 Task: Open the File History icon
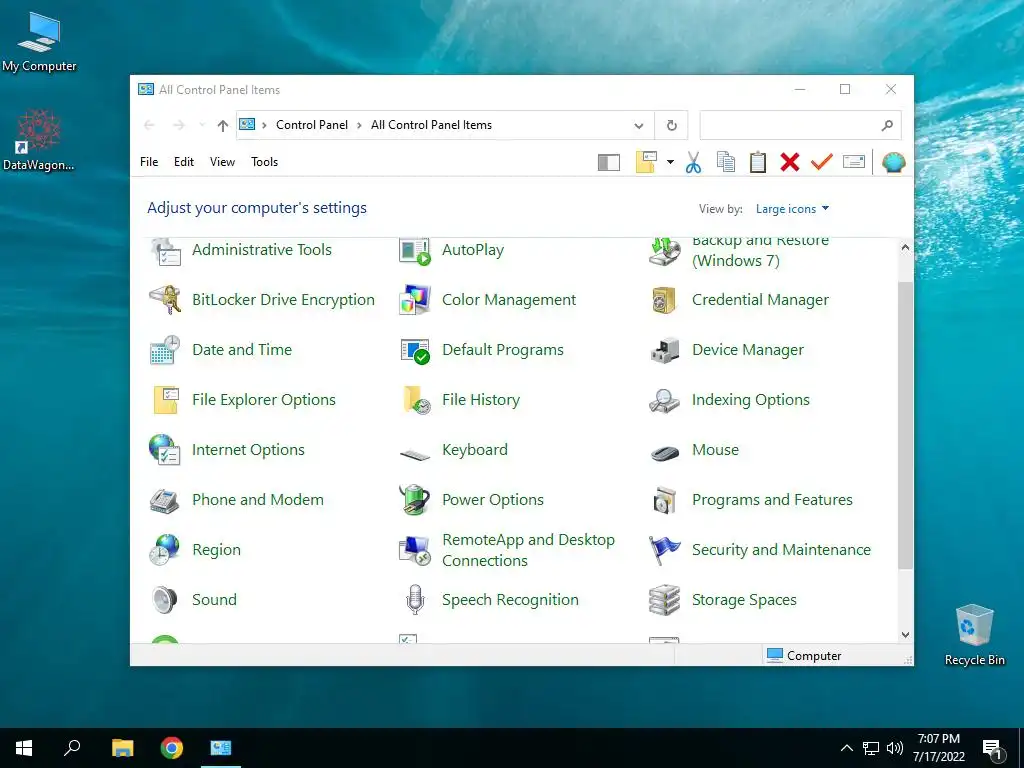417,400
